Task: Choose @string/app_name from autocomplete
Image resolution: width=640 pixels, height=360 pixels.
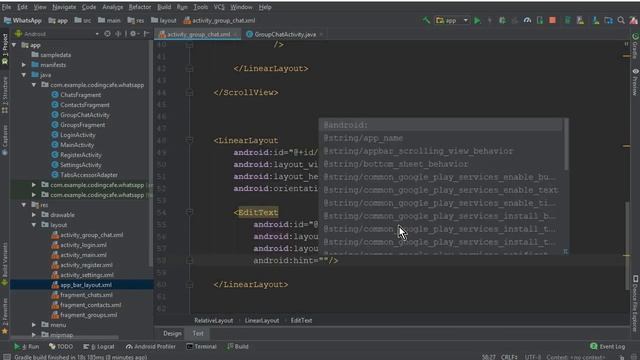Action: 441,138
